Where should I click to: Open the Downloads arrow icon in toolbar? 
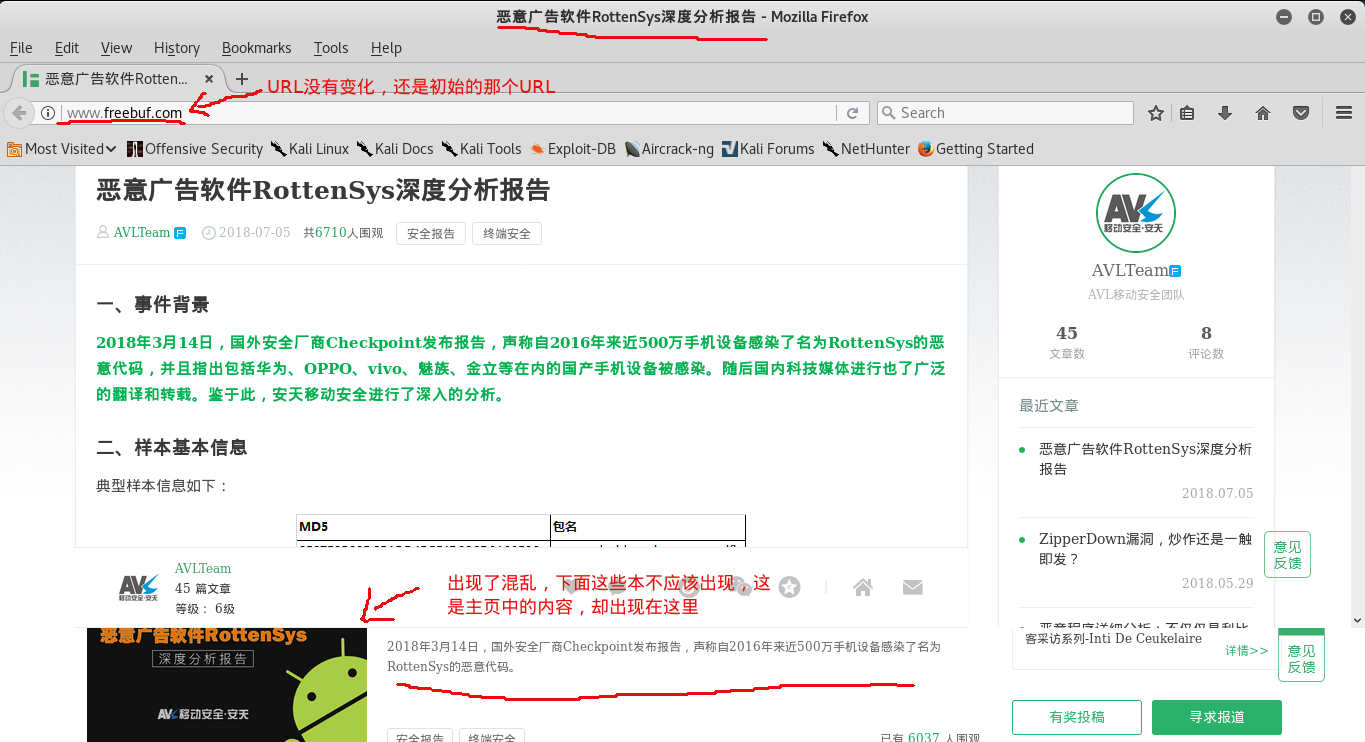(x=1224, y=113)
